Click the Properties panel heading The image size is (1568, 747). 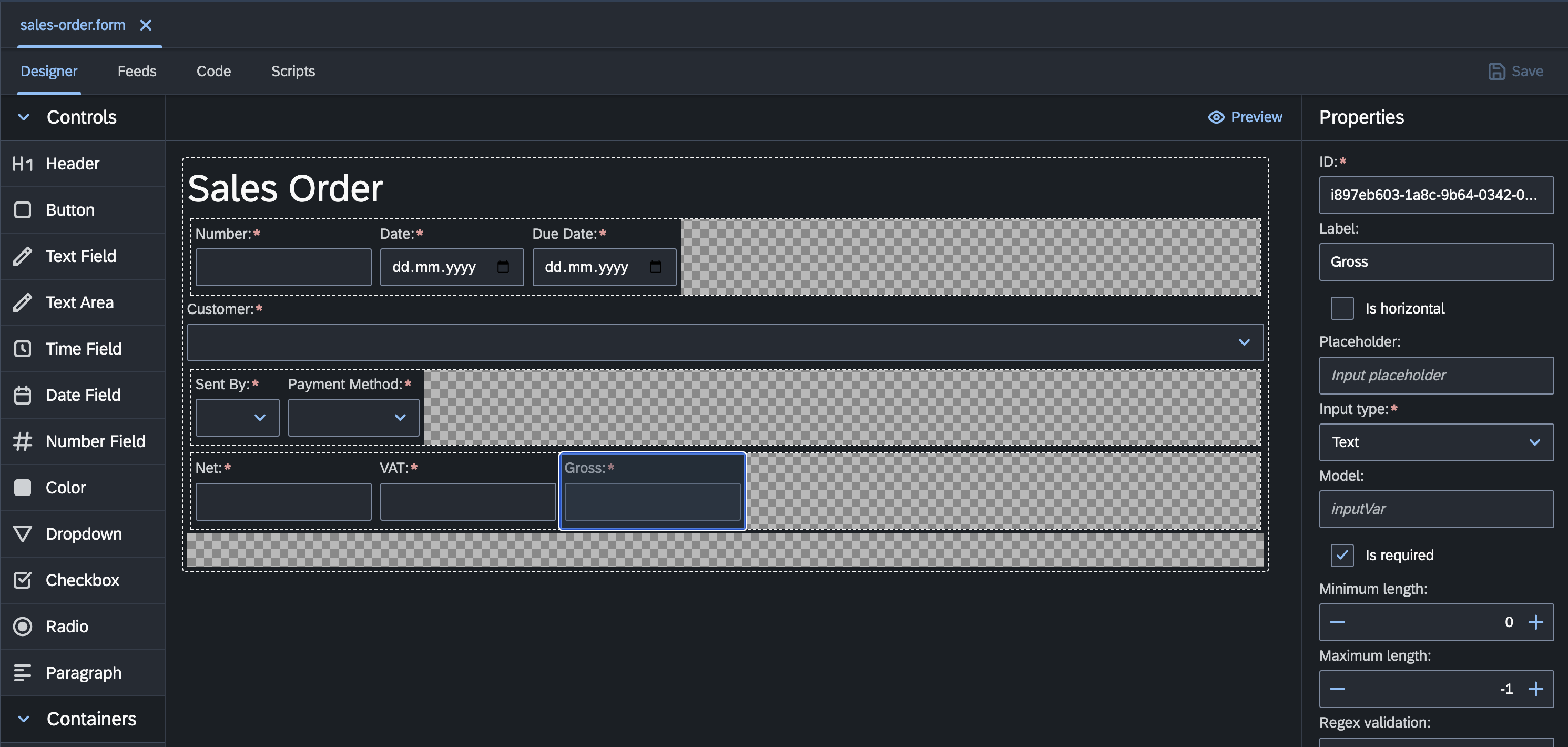click(x=1361, y=117)
